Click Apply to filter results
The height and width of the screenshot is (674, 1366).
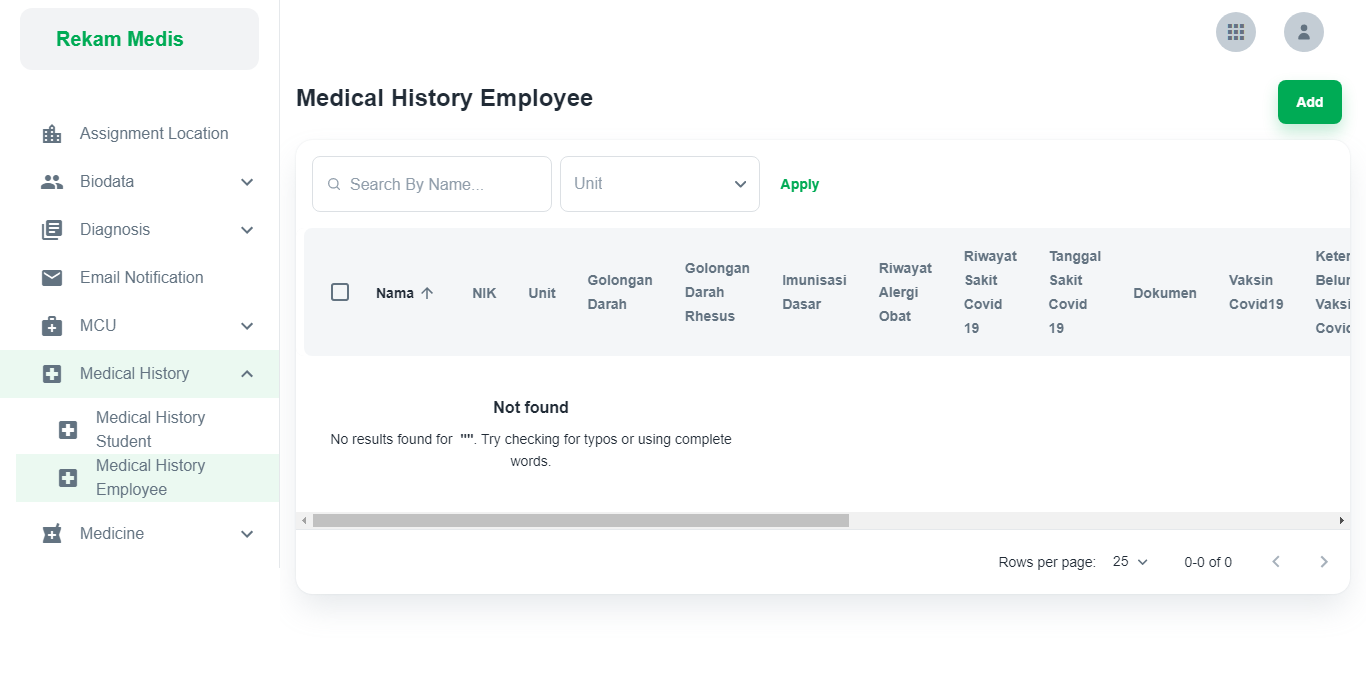[799, 183]
